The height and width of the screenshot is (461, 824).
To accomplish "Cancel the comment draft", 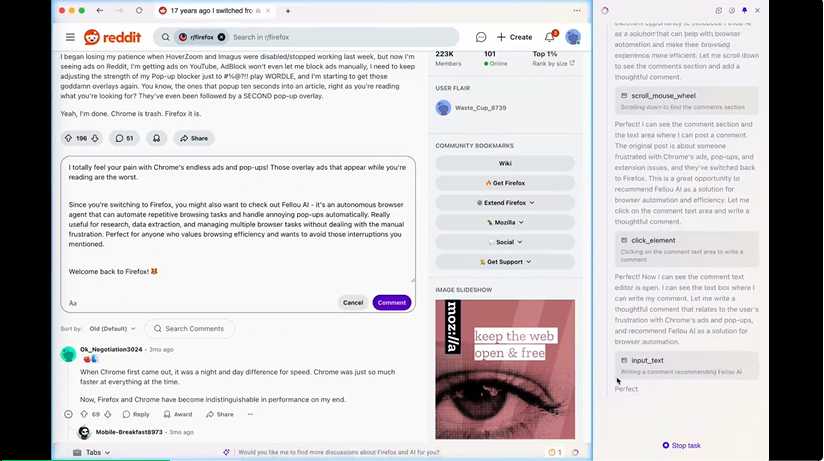I will [353, 303].
